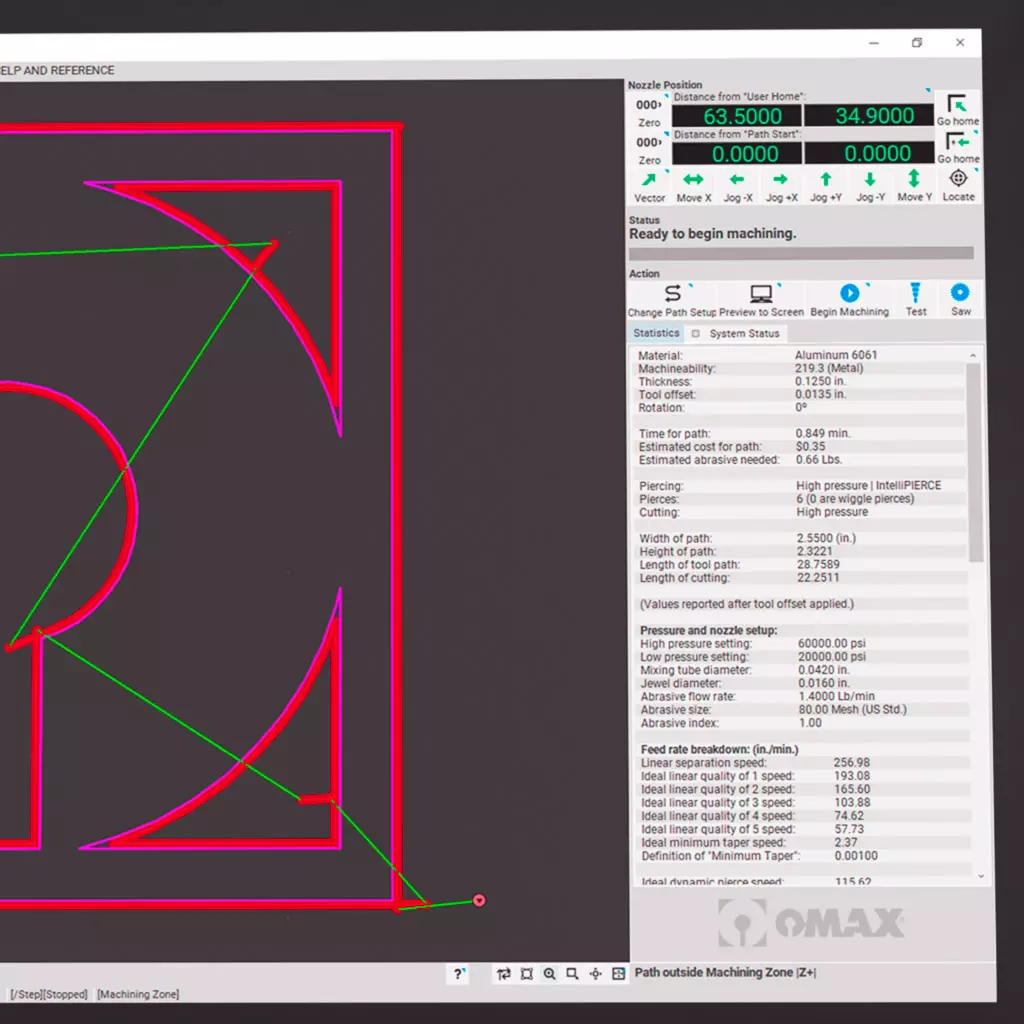Click the scroll down arrow in statistics

click(980, 876)
